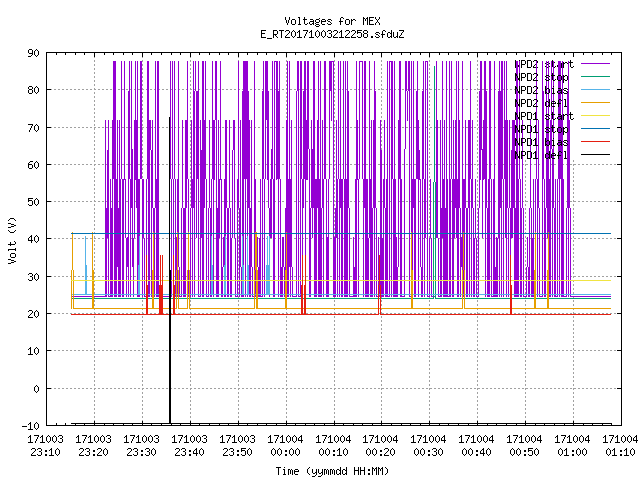Click the y-axis tick value 40
The height and width of the screenshot is (480, 640).
[33, 239]
